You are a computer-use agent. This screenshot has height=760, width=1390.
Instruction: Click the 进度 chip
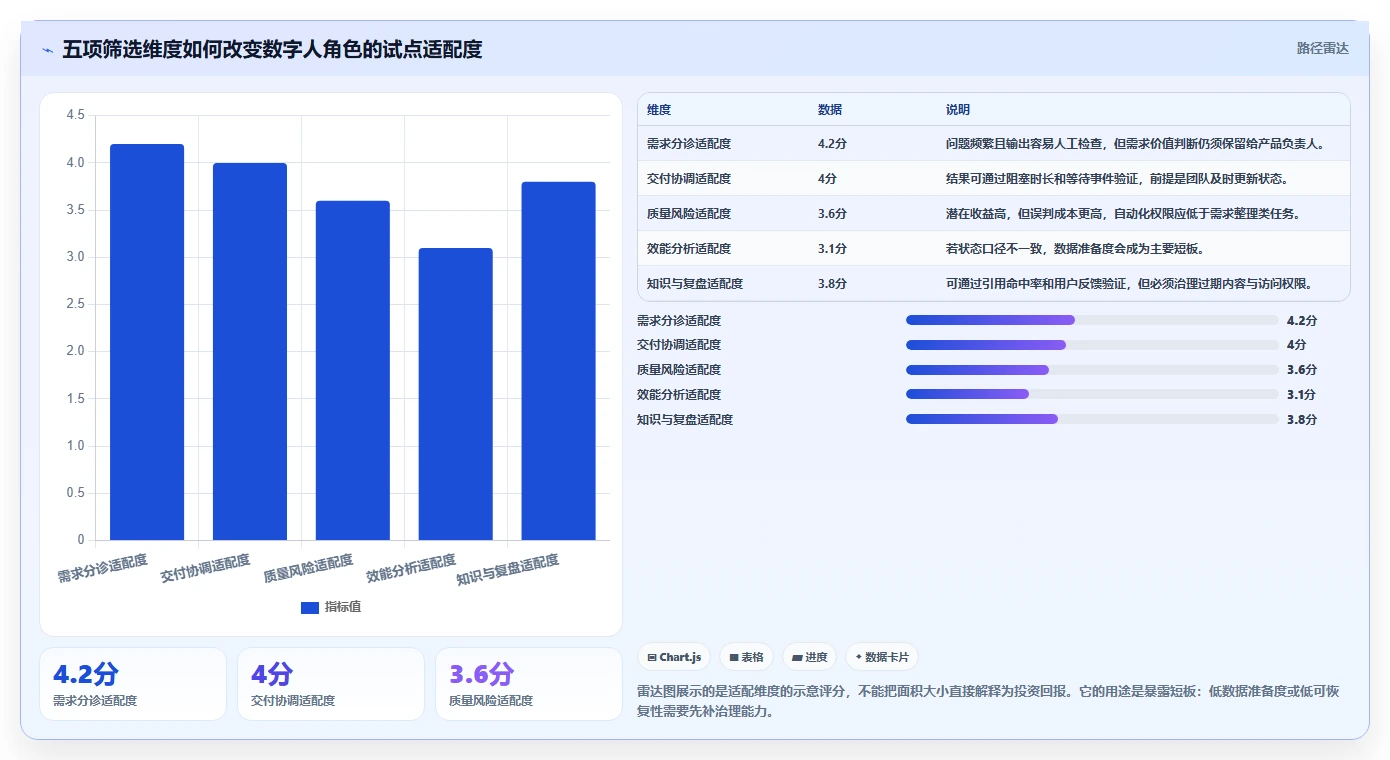tap(810, 657)
